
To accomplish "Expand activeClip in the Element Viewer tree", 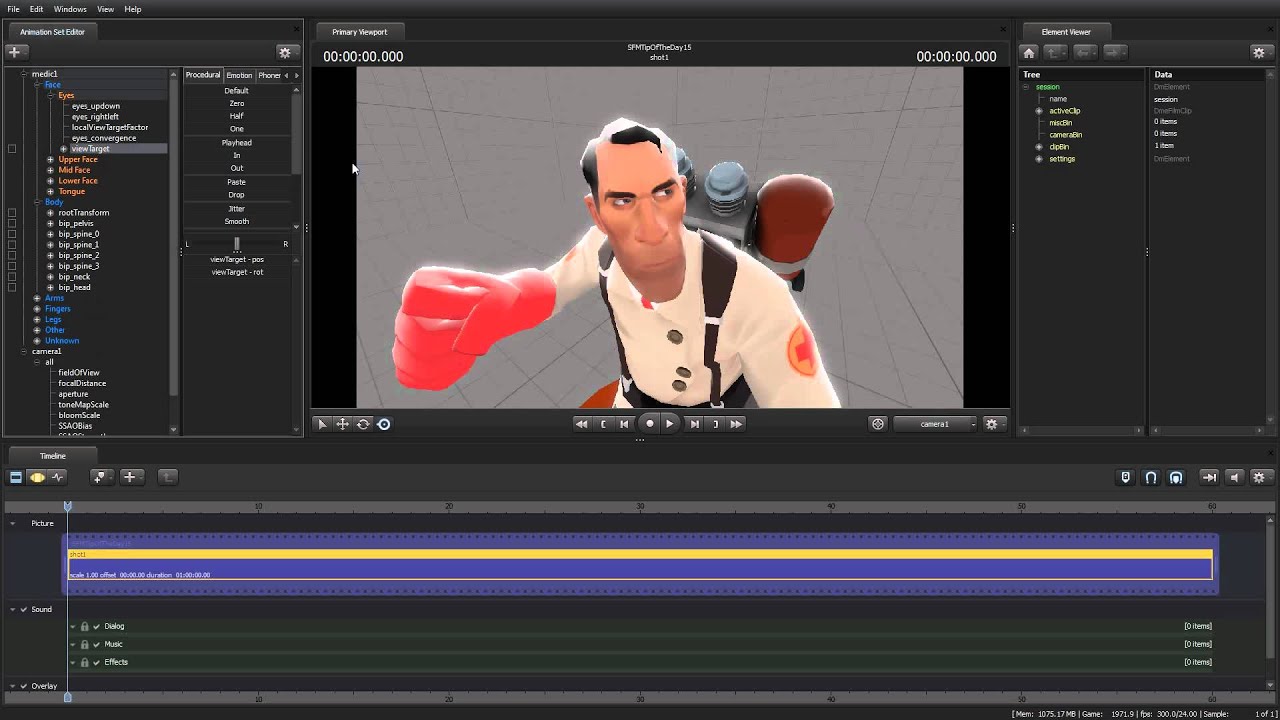I will tap(1039, 111).
